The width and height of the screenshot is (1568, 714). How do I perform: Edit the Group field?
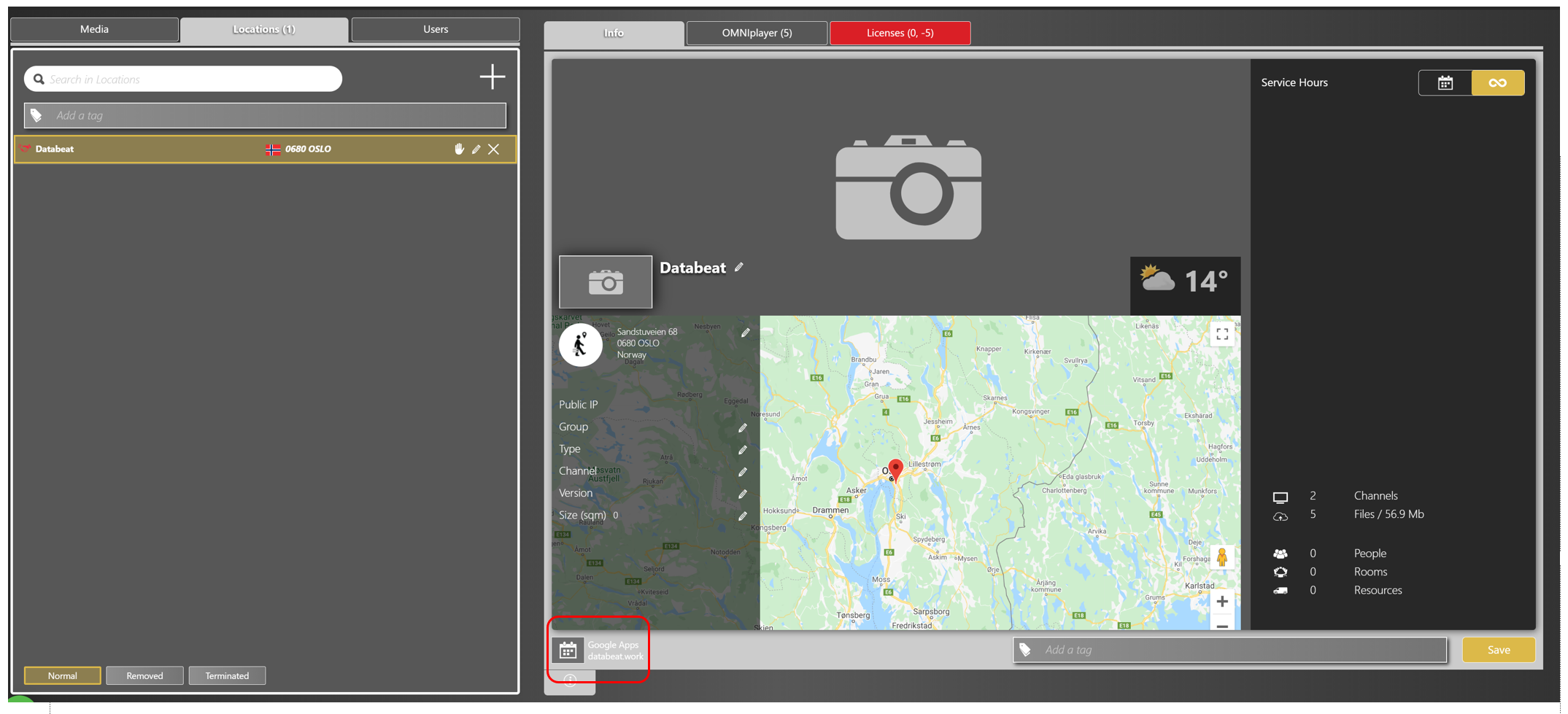(x=742, y=428)
